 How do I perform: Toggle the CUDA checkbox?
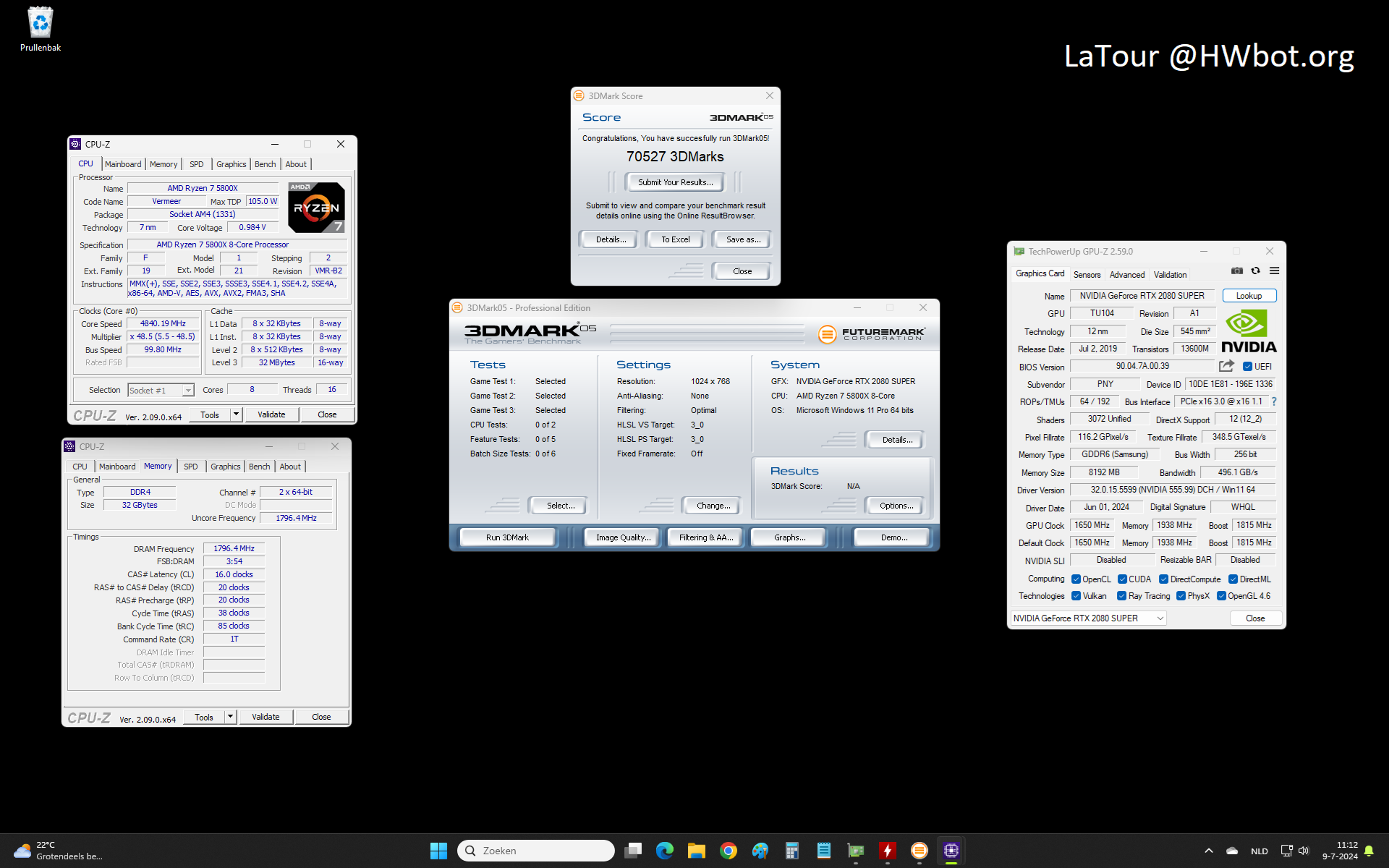pyautogui.click(x=1122, y=579)
